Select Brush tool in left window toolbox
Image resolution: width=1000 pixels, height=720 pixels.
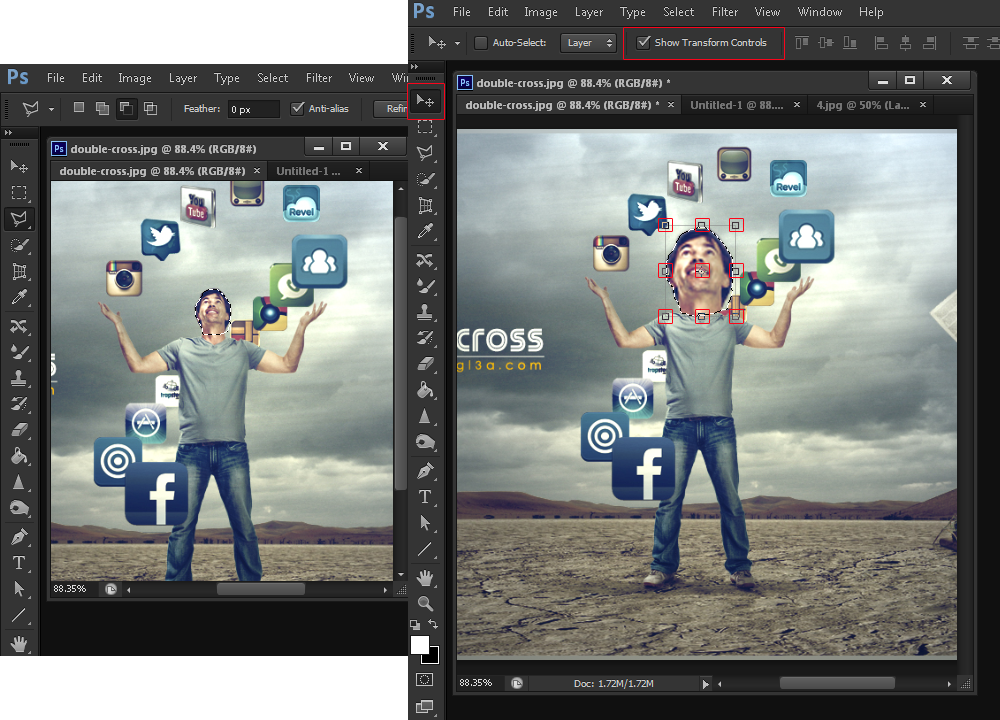click(19, 352)
